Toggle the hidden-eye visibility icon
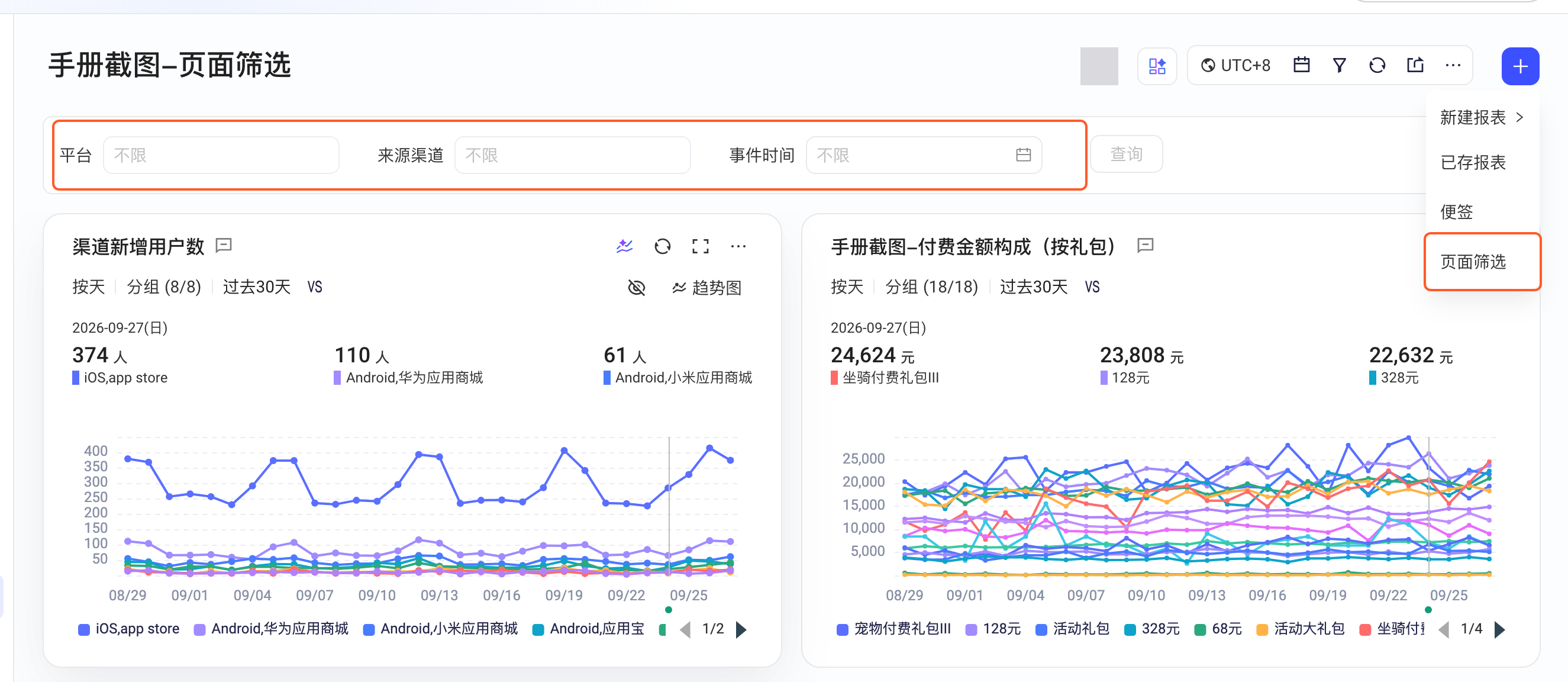Screen dimensions: 1568x682 click(636, 287)
